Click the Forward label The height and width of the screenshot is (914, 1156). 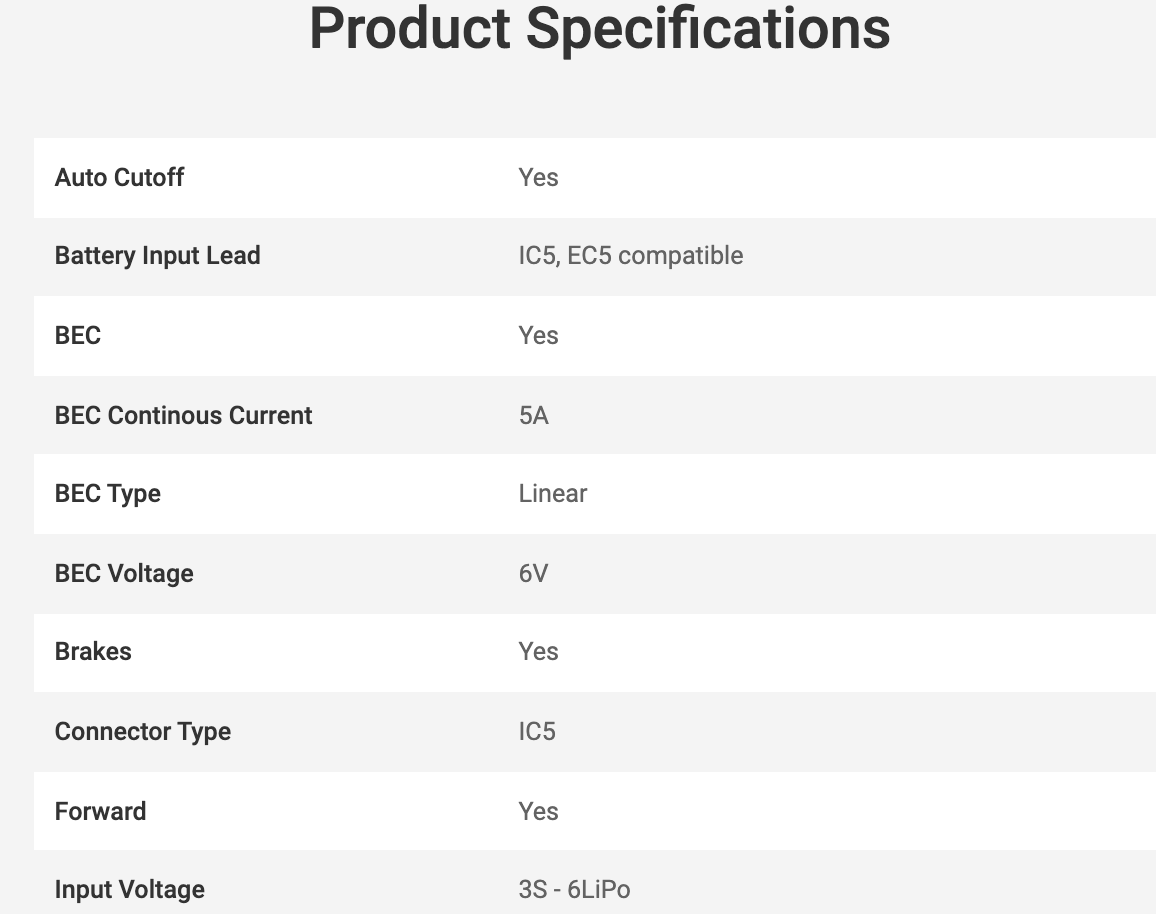point(100,811)
